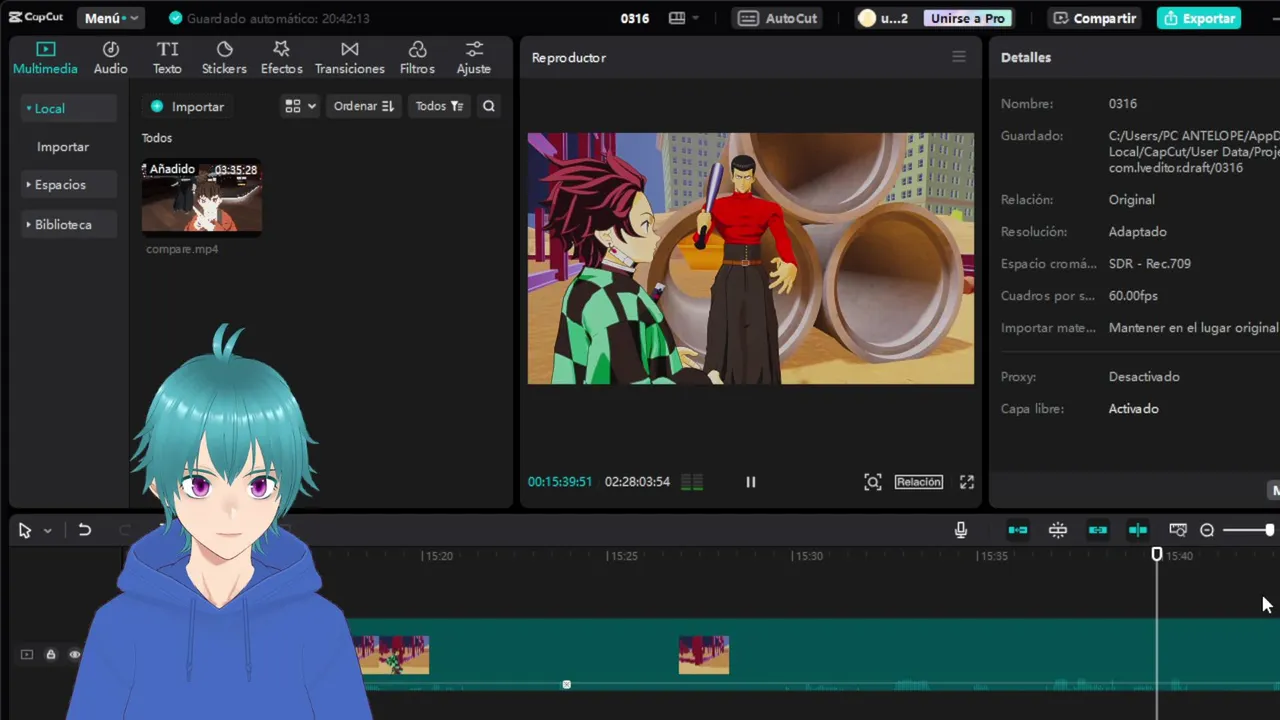Switch to the Efectos tab
The image size is (1280, 720).
281,58
